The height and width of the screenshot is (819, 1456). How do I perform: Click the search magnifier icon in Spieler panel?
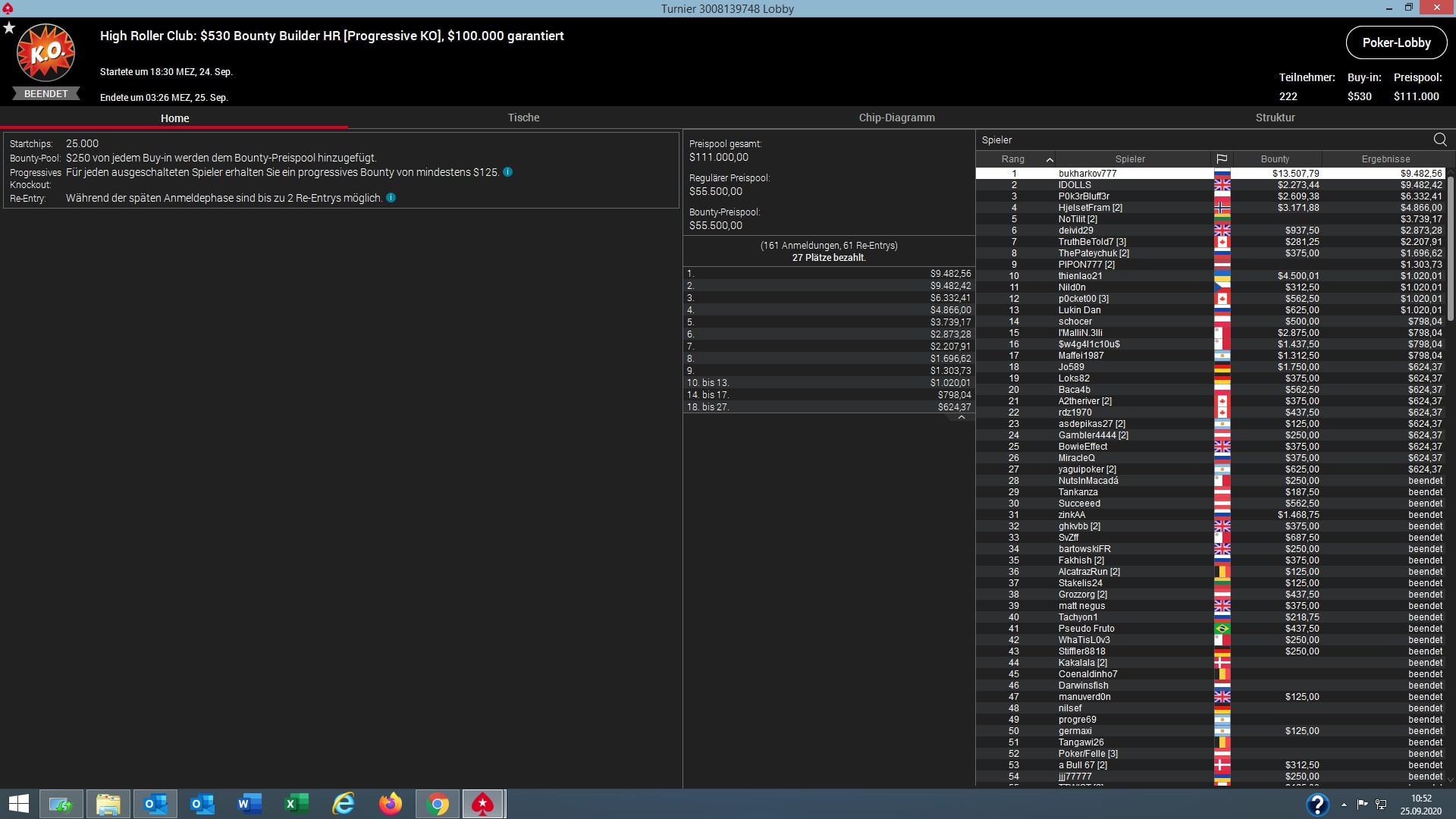tap(1439, 140)
